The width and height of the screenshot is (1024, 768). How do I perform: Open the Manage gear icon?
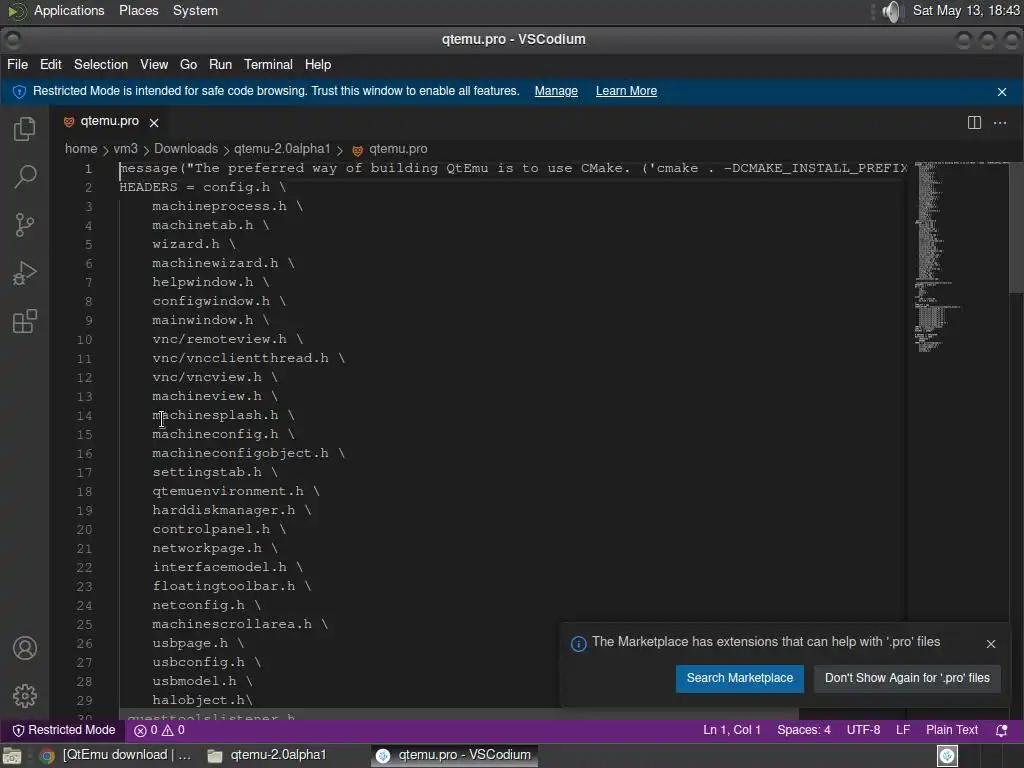click(x=25, y=696)
